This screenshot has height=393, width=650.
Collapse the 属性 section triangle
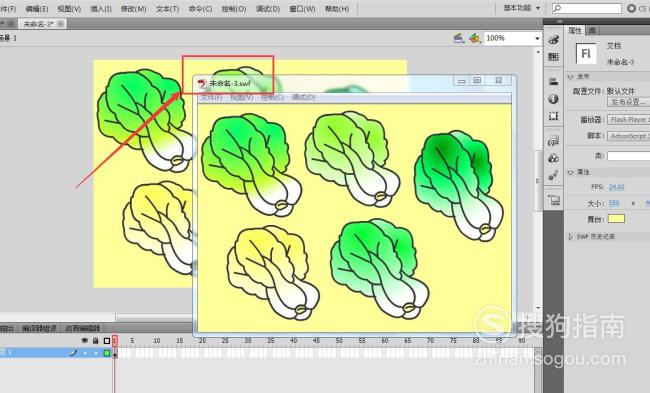(x=571, y=172)
